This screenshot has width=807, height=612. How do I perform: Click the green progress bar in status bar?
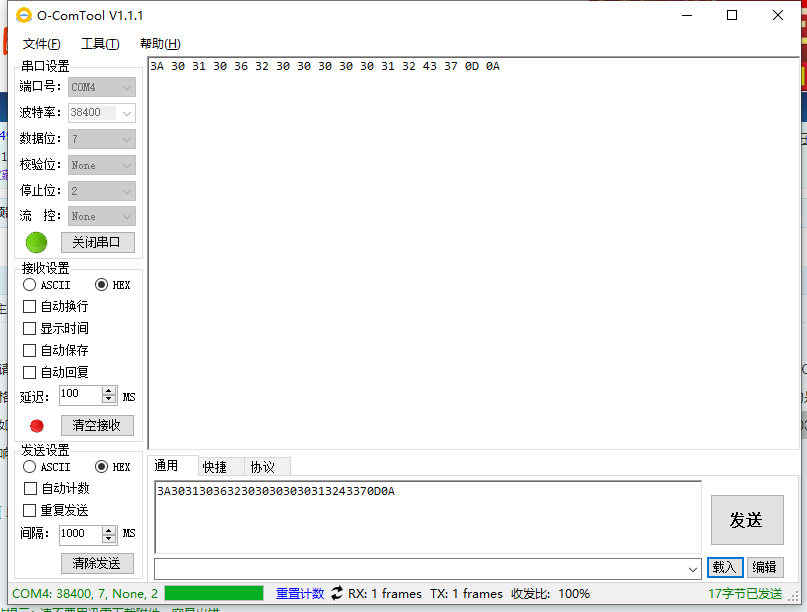[213, 593]
